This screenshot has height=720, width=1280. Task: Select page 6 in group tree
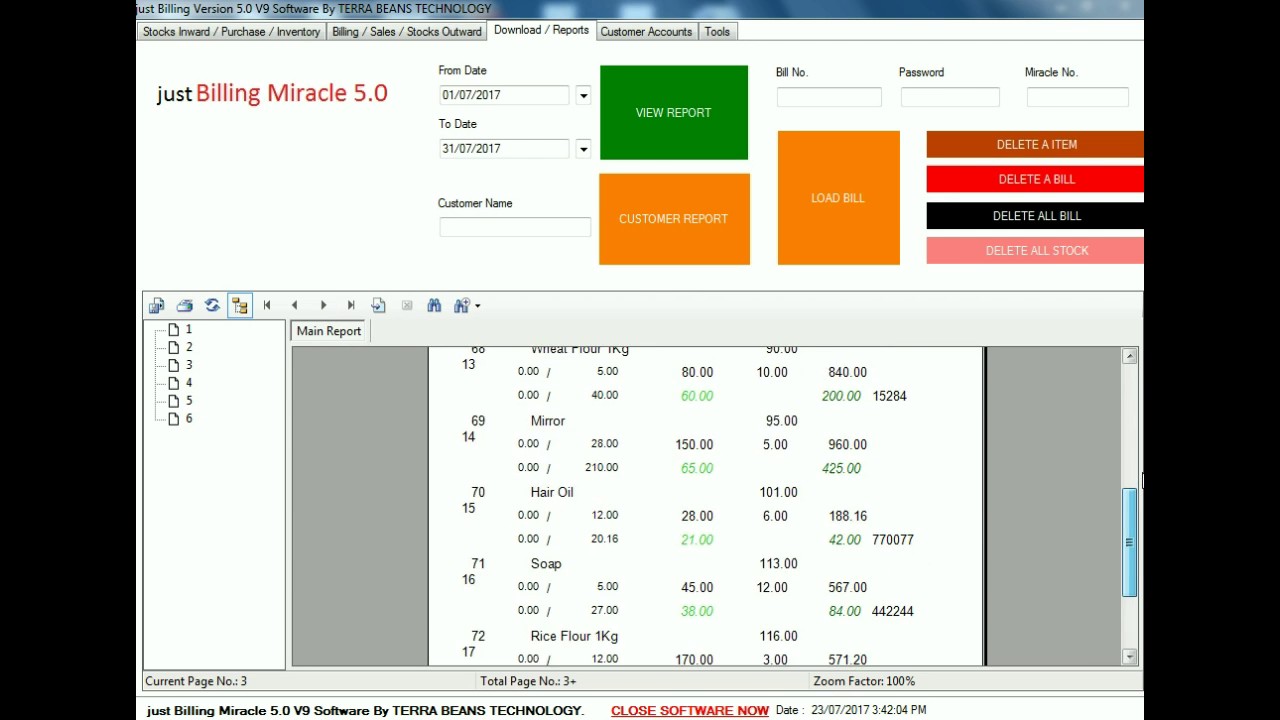pos(181,419)
